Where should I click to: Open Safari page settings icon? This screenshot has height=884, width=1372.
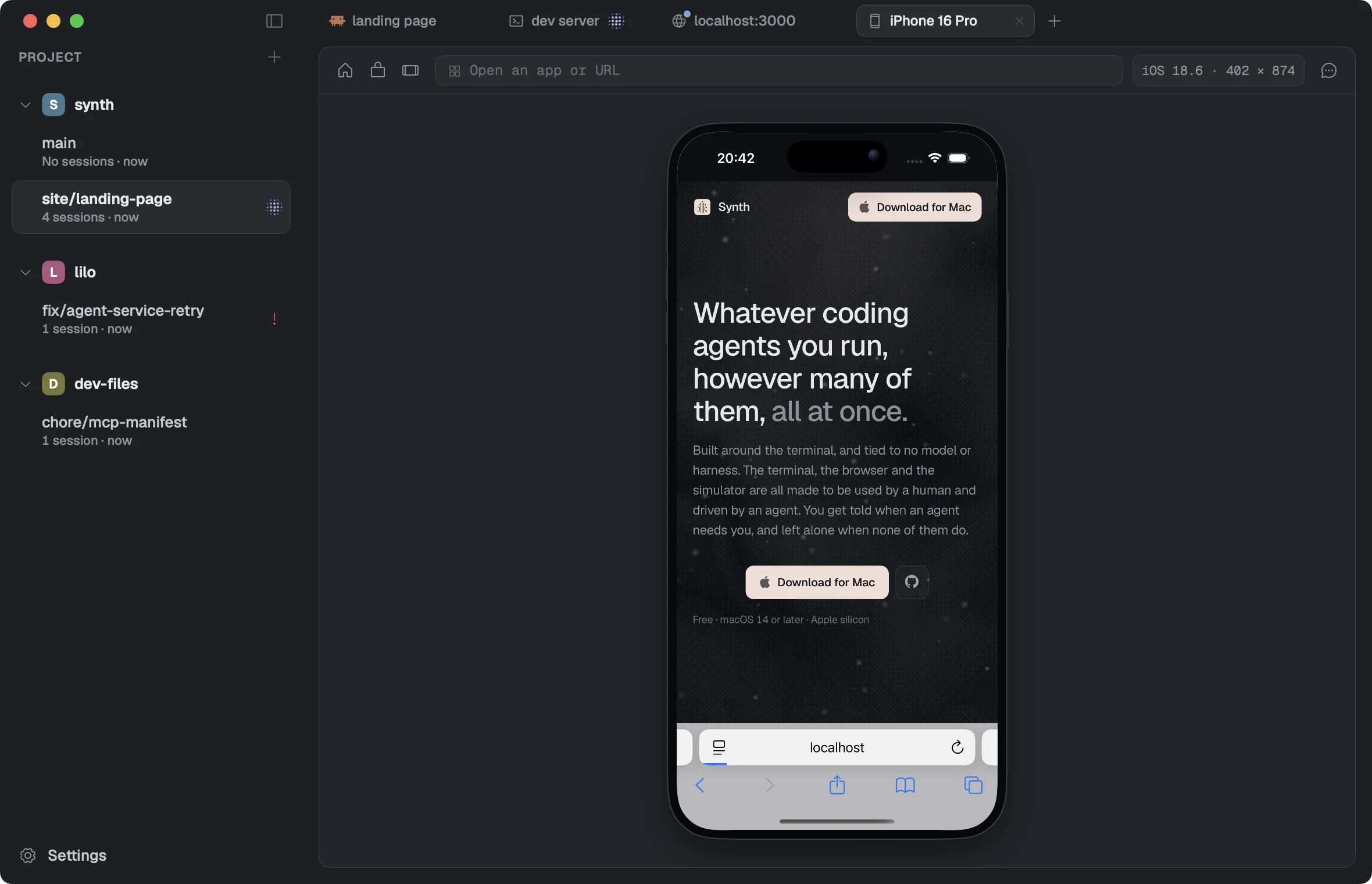(x=719, y=747)
